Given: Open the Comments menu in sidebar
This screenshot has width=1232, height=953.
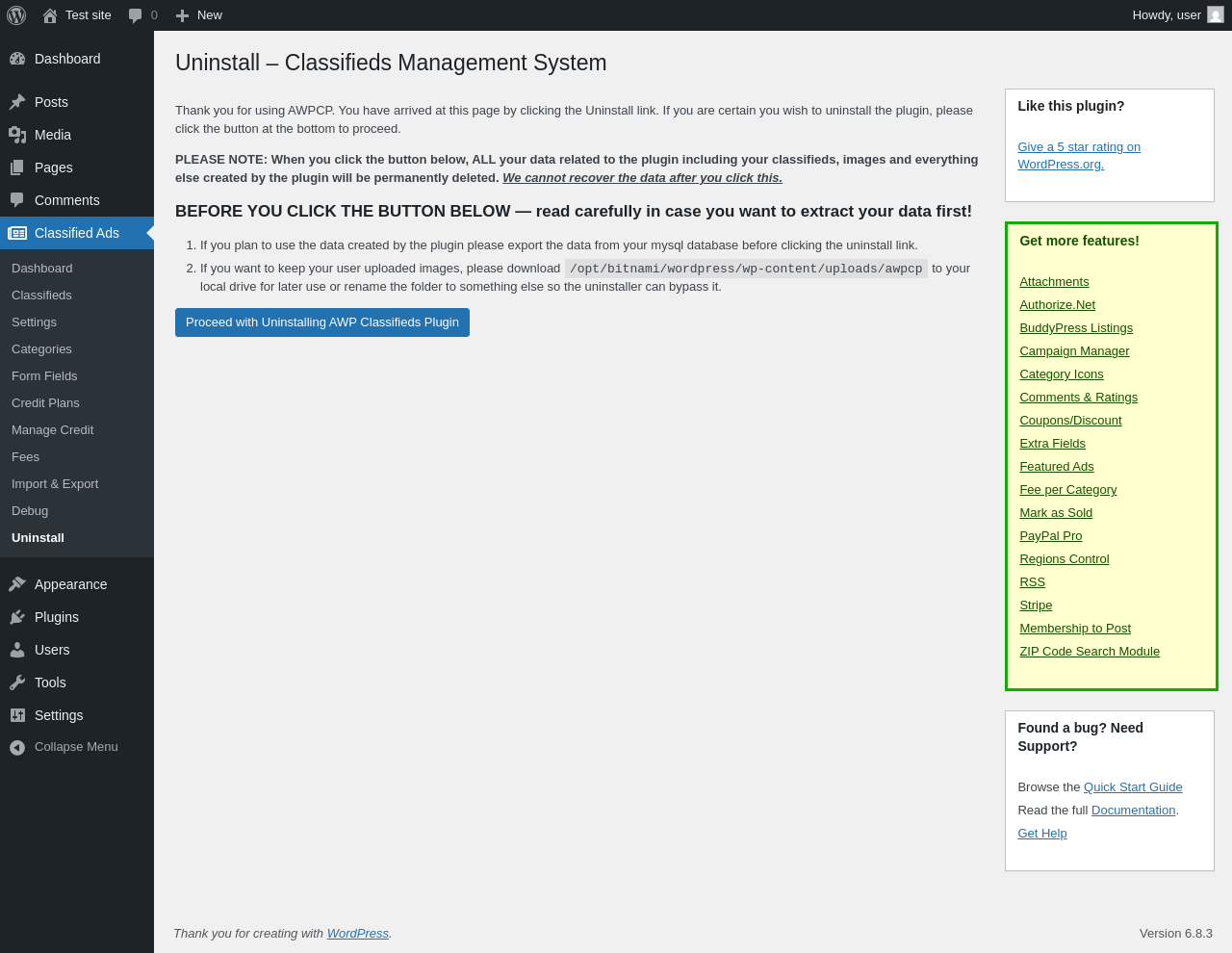Looking at the screenshot, I should (77, 200).
